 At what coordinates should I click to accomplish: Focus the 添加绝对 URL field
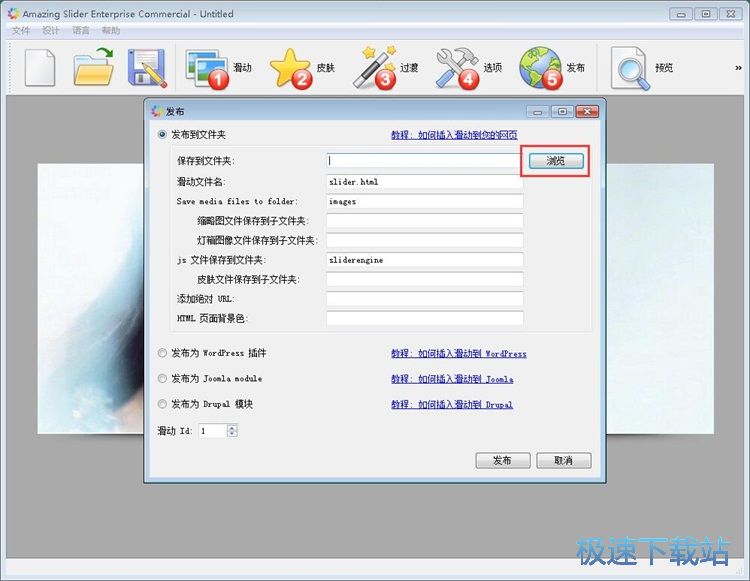click(x=425, y=299)
